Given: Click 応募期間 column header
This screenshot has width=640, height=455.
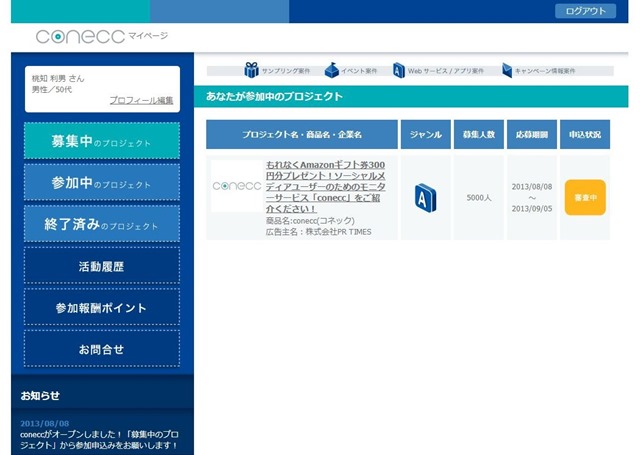Looking at the screenshot, I should (532, 134).
